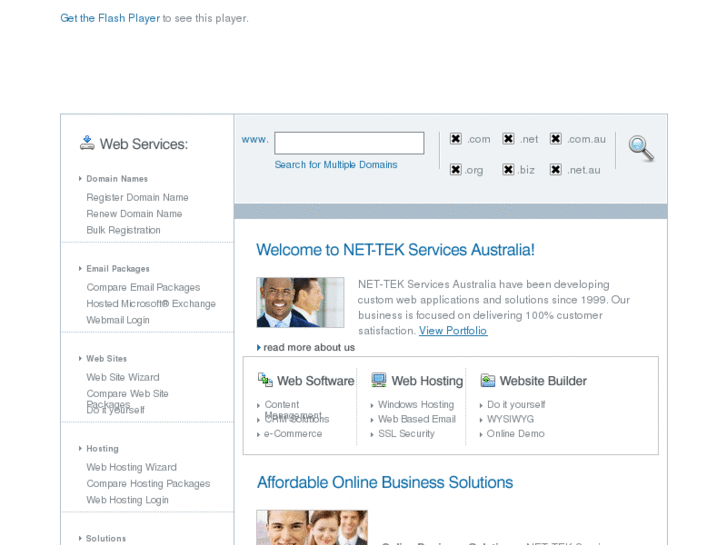Image resolution: width=727 pixels, height=545 pixels.
Task: Click the Web Software icon
Action: click(265, 380)
